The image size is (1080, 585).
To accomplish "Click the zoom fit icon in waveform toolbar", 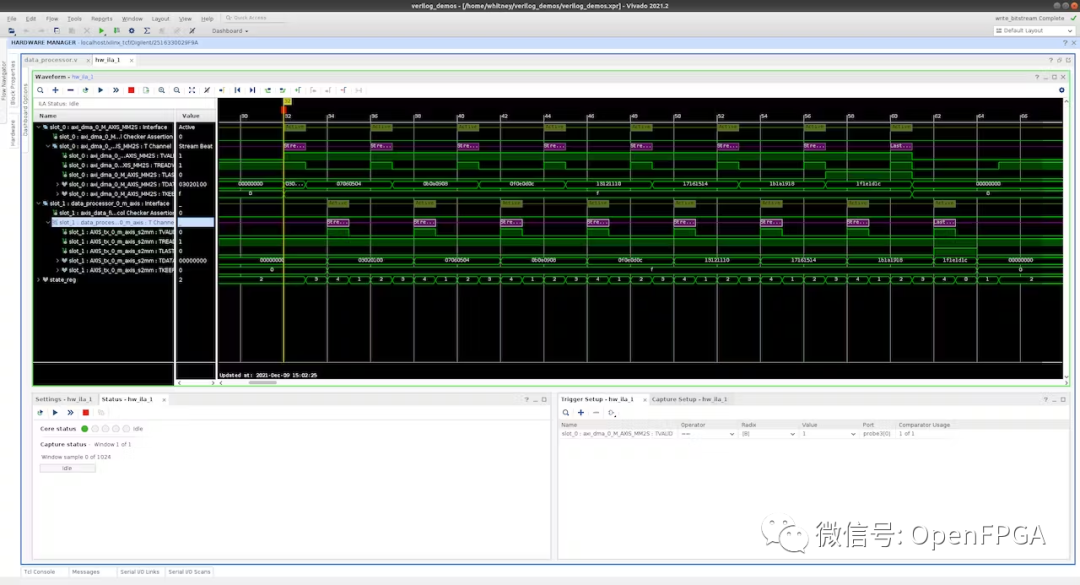I will (192, 90).
